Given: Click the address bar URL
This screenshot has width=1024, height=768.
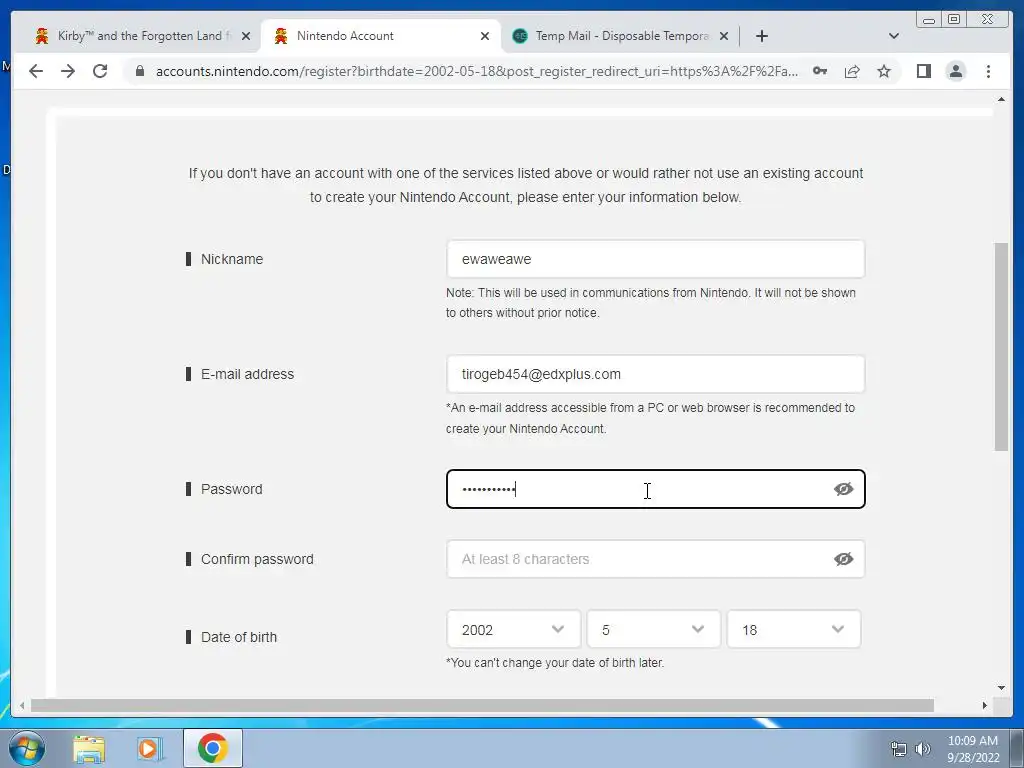Looking at the screenshot, I should pyautogui.click(x=477, y=71).
